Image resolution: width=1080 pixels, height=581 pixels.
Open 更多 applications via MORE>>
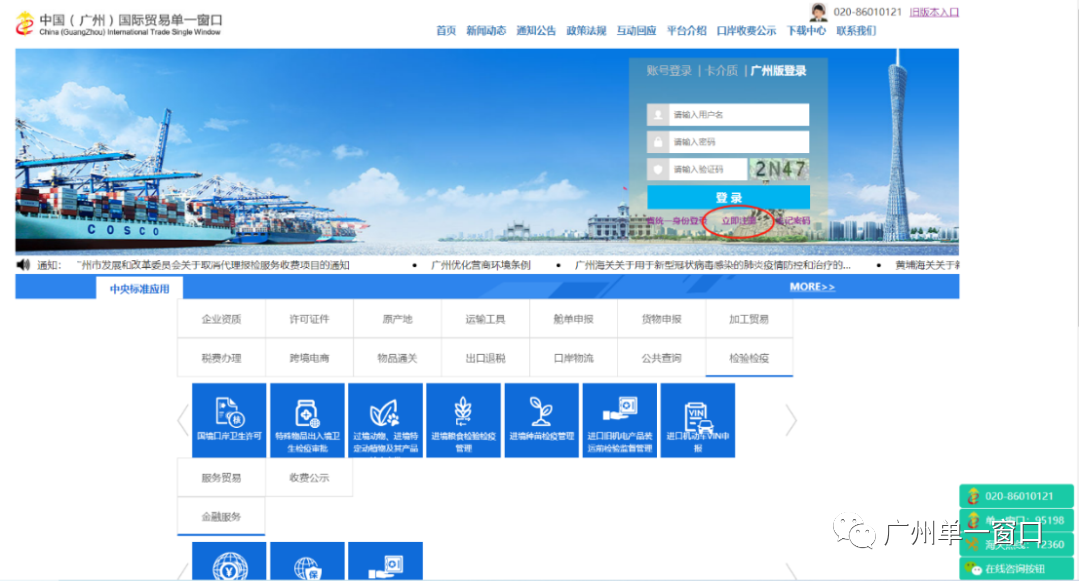click(x=812, y=287)
